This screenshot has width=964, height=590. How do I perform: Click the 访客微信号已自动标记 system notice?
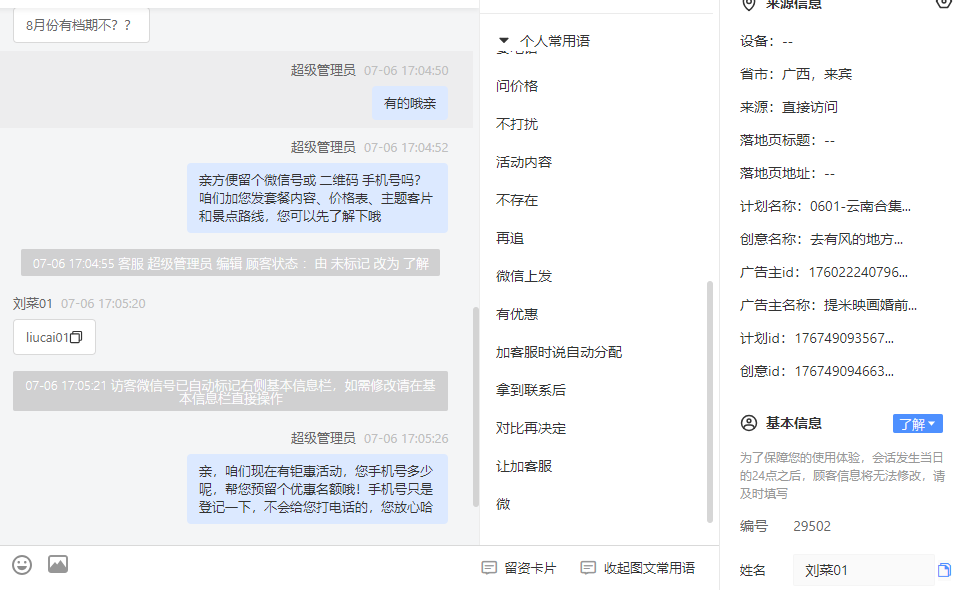[231, 391]
